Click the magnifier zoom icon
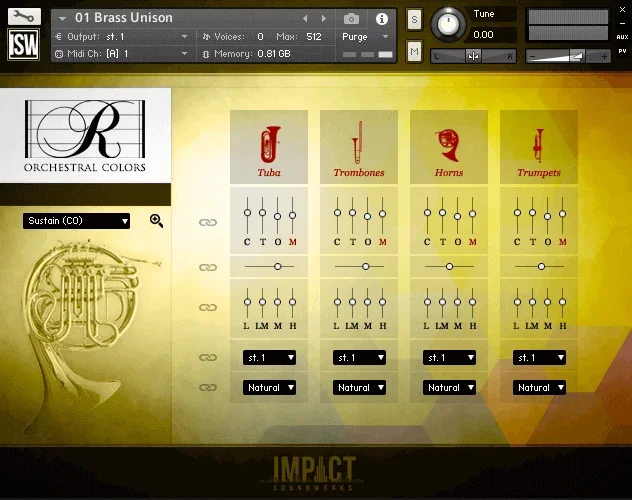 coord(156,221)
